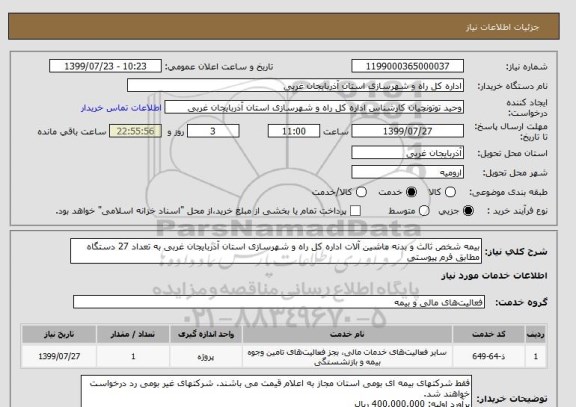Select the کالا radio button

pyautogui.click(x=450, y=192)
